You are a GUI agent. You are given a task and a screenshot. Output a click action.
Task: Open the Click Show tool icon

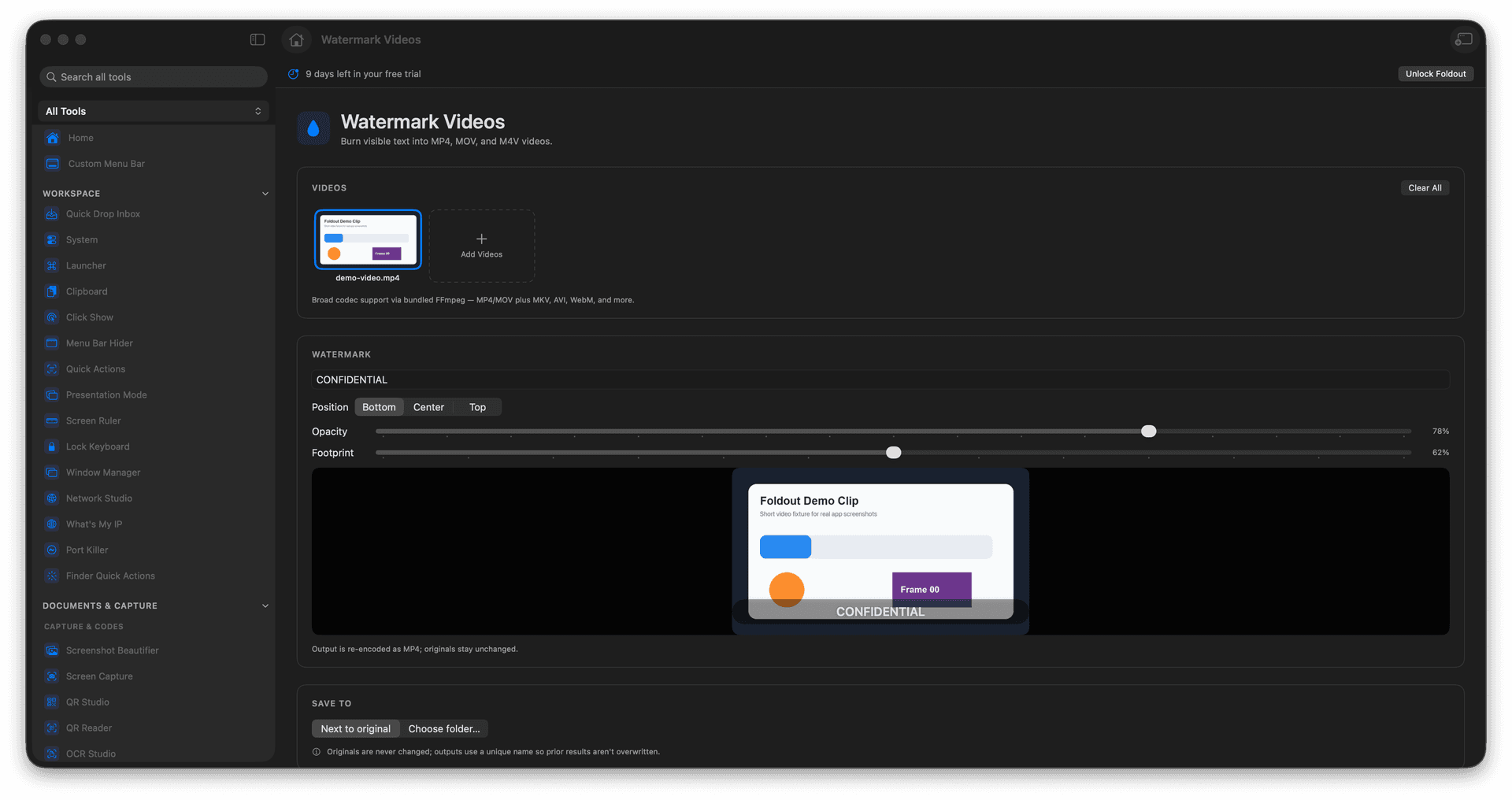coord(52,317)
